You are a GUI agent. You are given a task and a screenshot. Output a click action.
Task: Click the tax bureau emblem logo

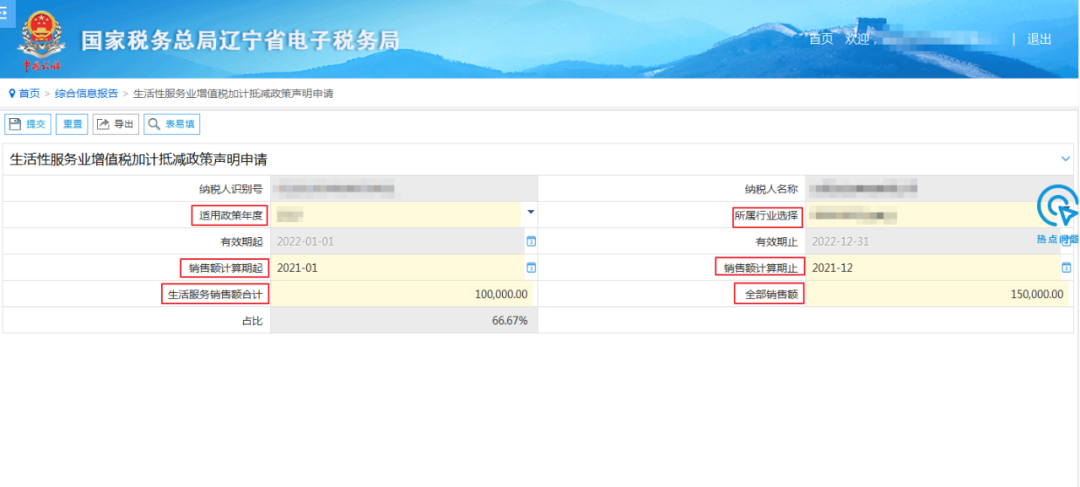click(x=41, y=38)
